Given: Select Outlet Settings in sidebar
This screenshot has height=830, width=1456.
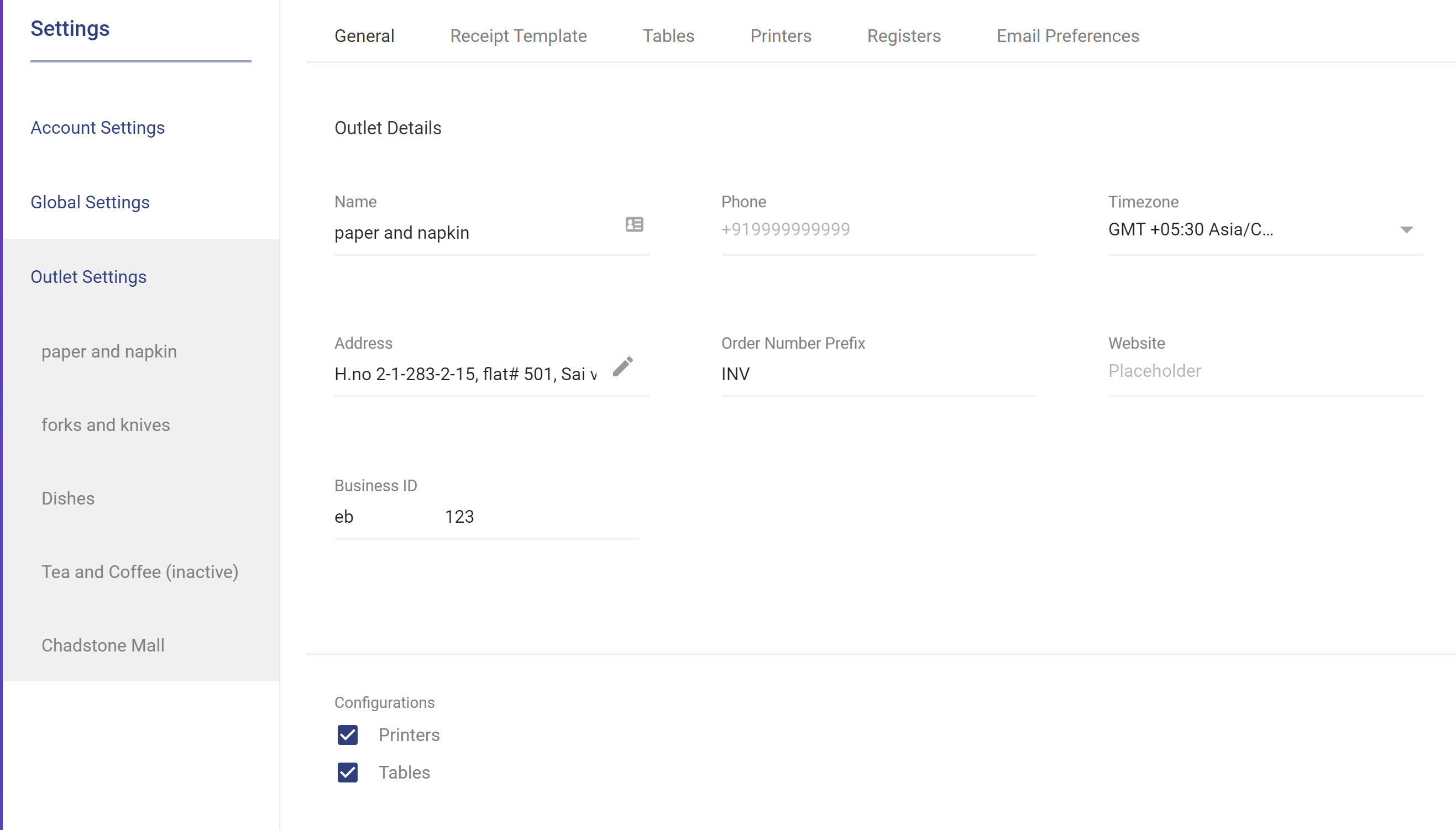Looking at the screenshot, I should click(88, 277).
